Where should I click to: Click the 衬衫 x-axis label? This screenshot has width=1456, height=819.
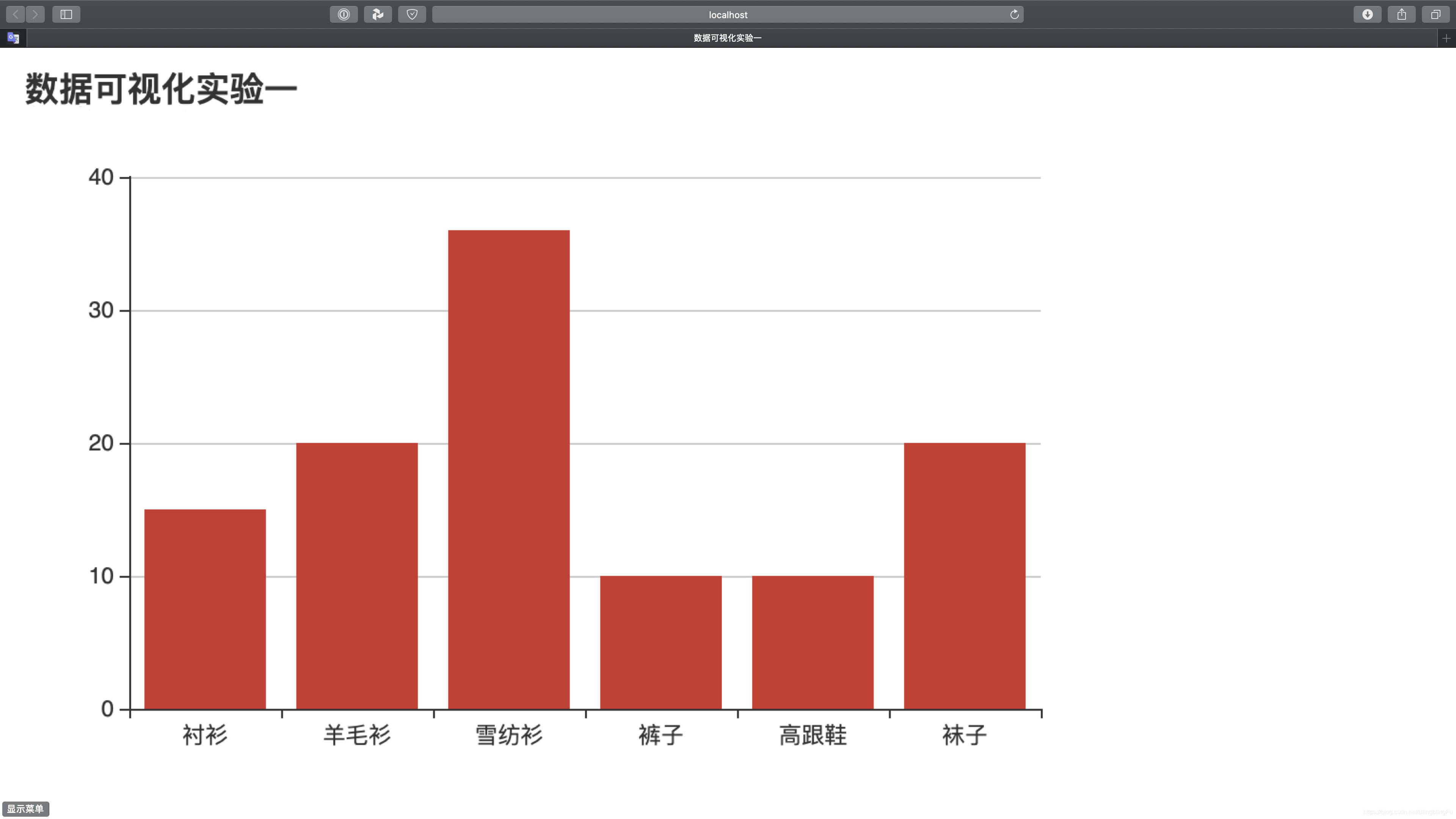tap(205, 735)
